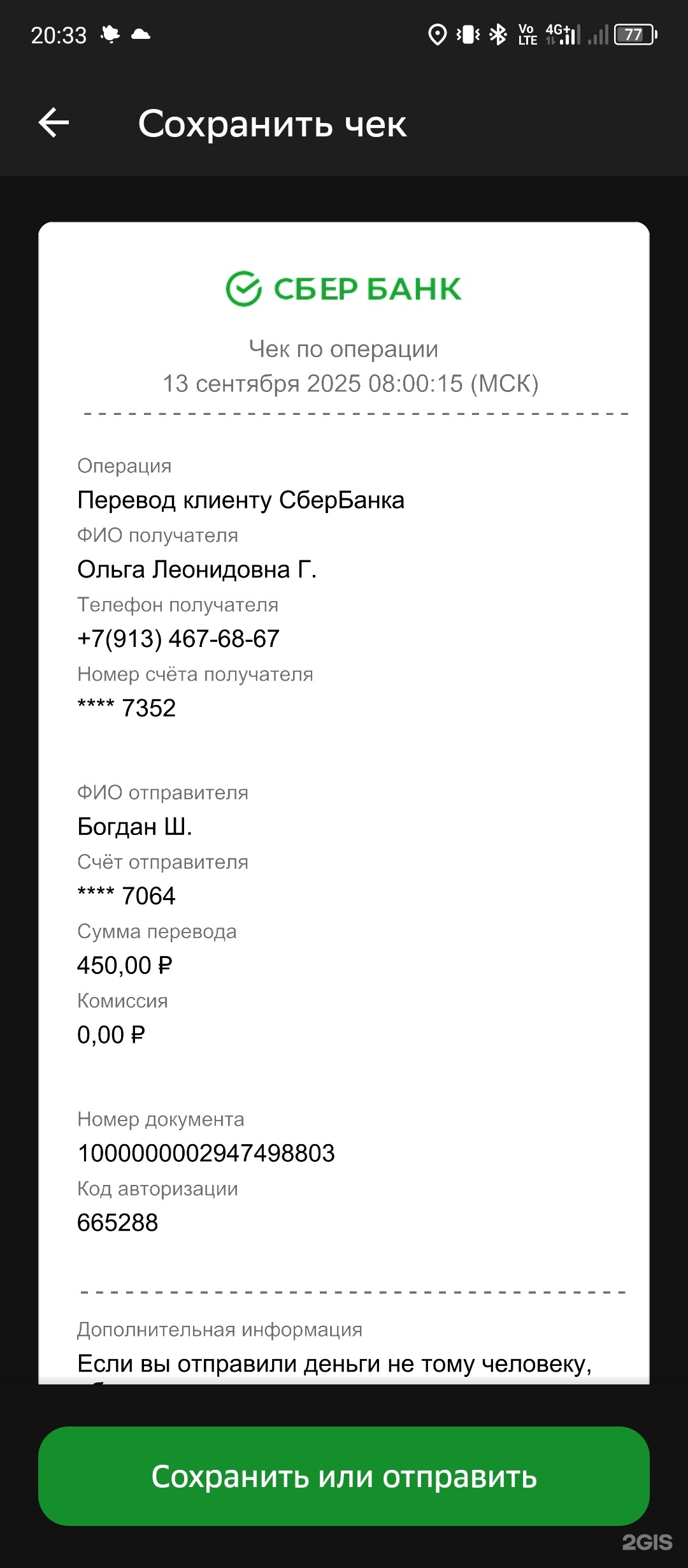Tap recipient name Ольга Леонидовна Г.
Image resolution: width=688 pixels, height=1568 pixels.
tap(197, 569)
